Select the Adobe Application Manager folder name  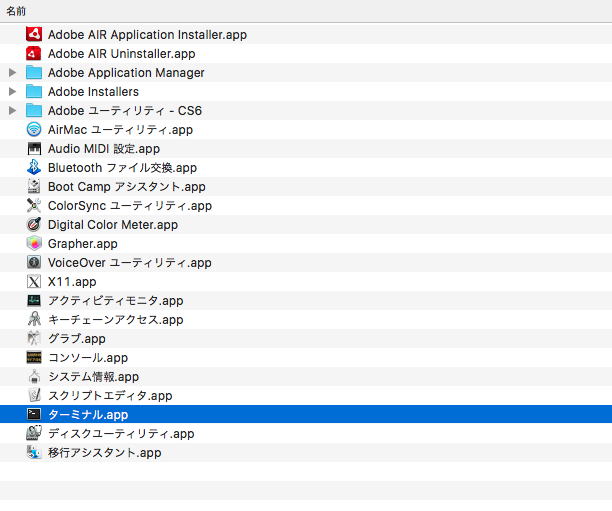[x=126, y=73]
